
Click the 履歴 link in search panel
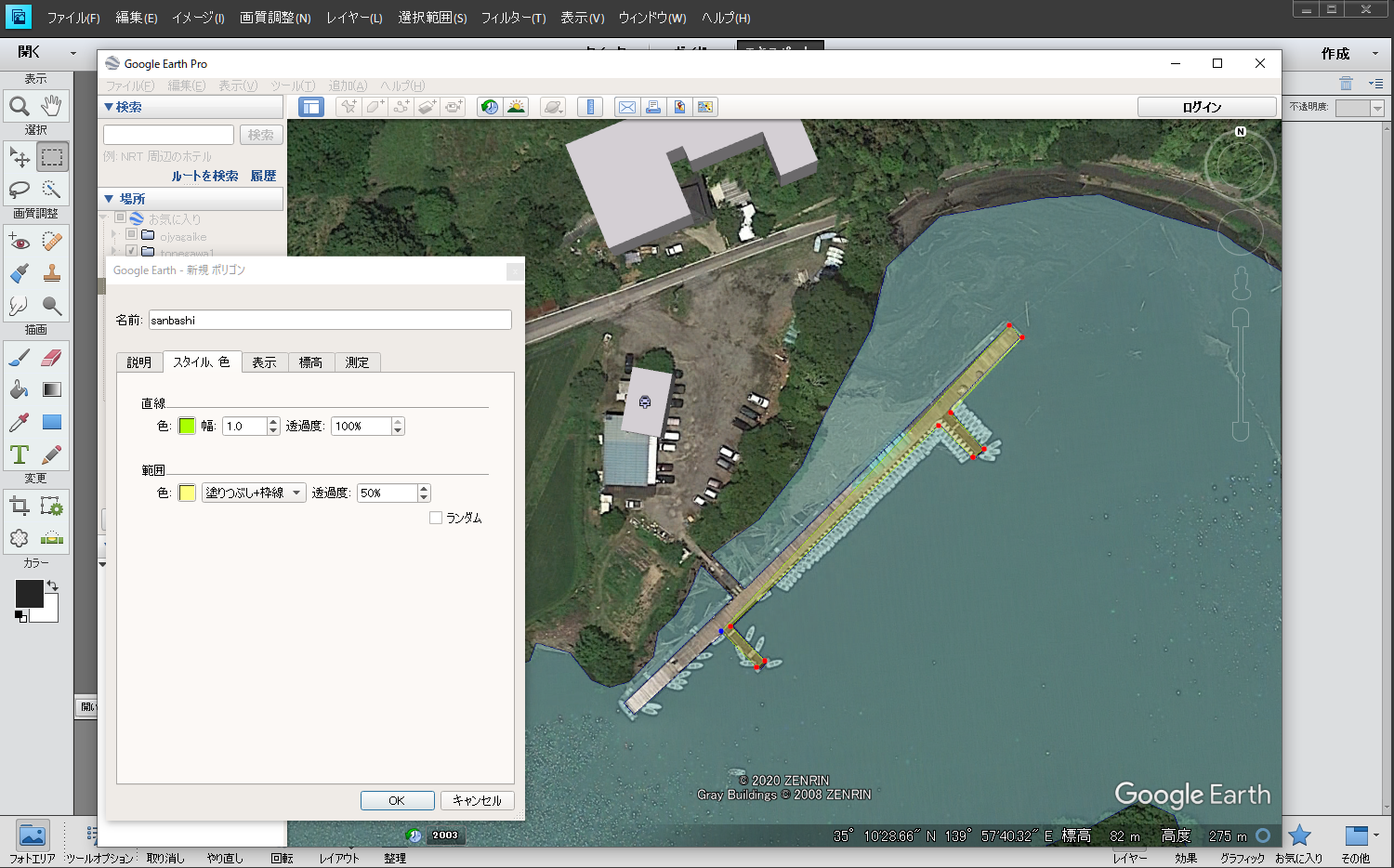263,176
